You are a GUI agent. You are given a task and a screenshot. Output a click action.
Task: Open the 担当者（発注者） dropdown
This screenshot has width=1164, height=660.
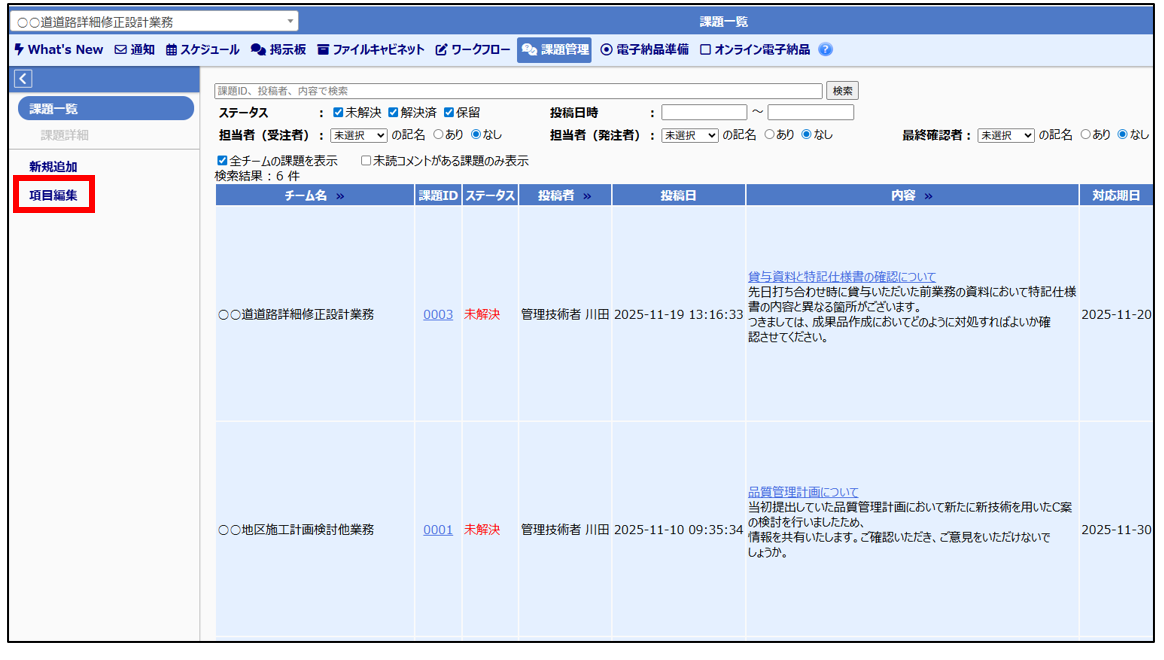tap(689, 135)
